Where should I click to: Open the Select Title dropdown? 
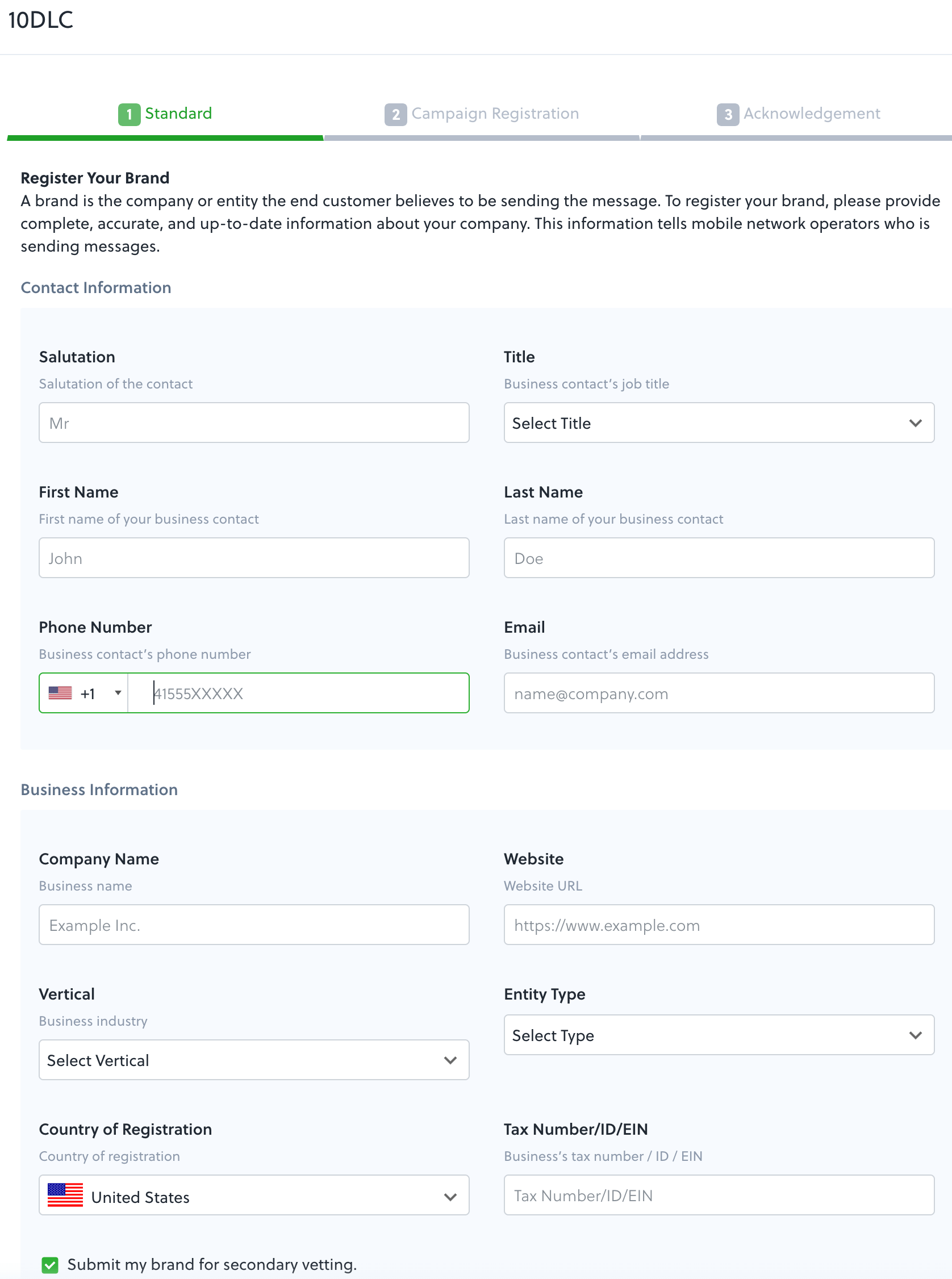coord(718,423)
